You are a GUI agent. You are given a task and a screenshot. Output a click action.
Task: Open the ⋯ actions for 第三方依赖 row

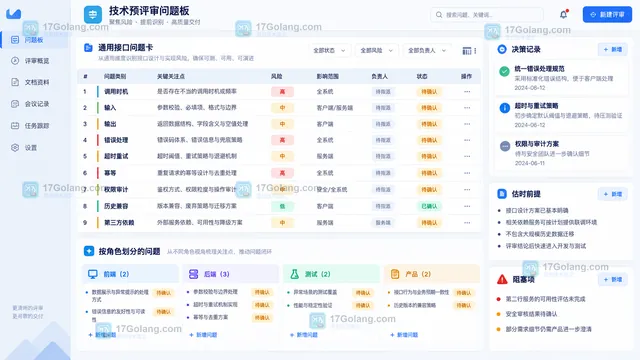[x=467, y=223]
